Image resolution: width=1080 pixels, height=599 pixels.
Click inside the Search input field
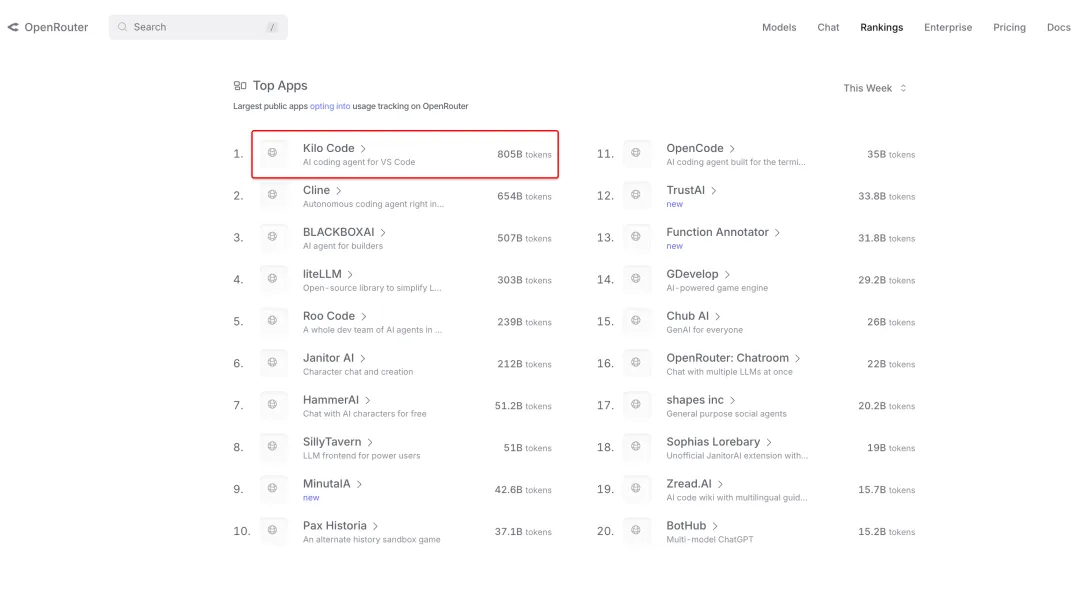point(198,27)
